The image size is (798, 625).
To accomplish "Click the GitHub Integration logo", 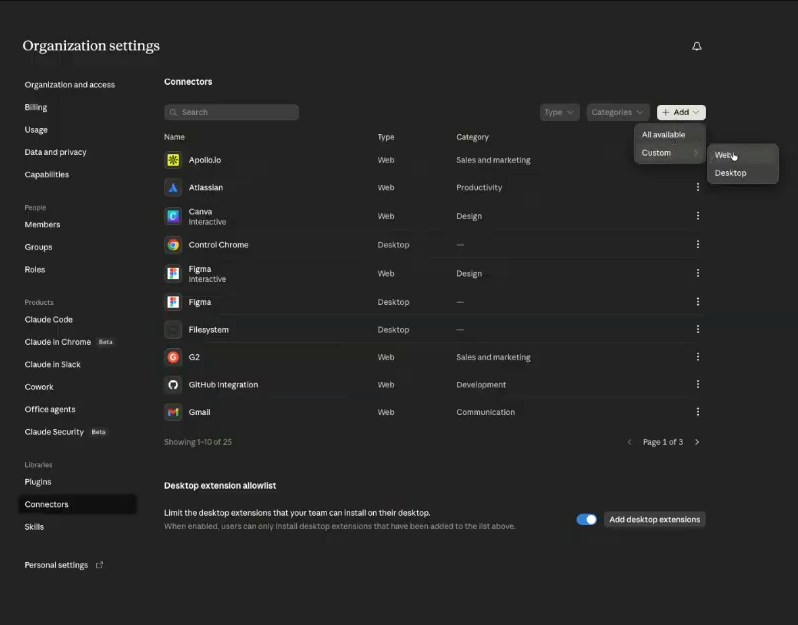I will pos(173,384).
